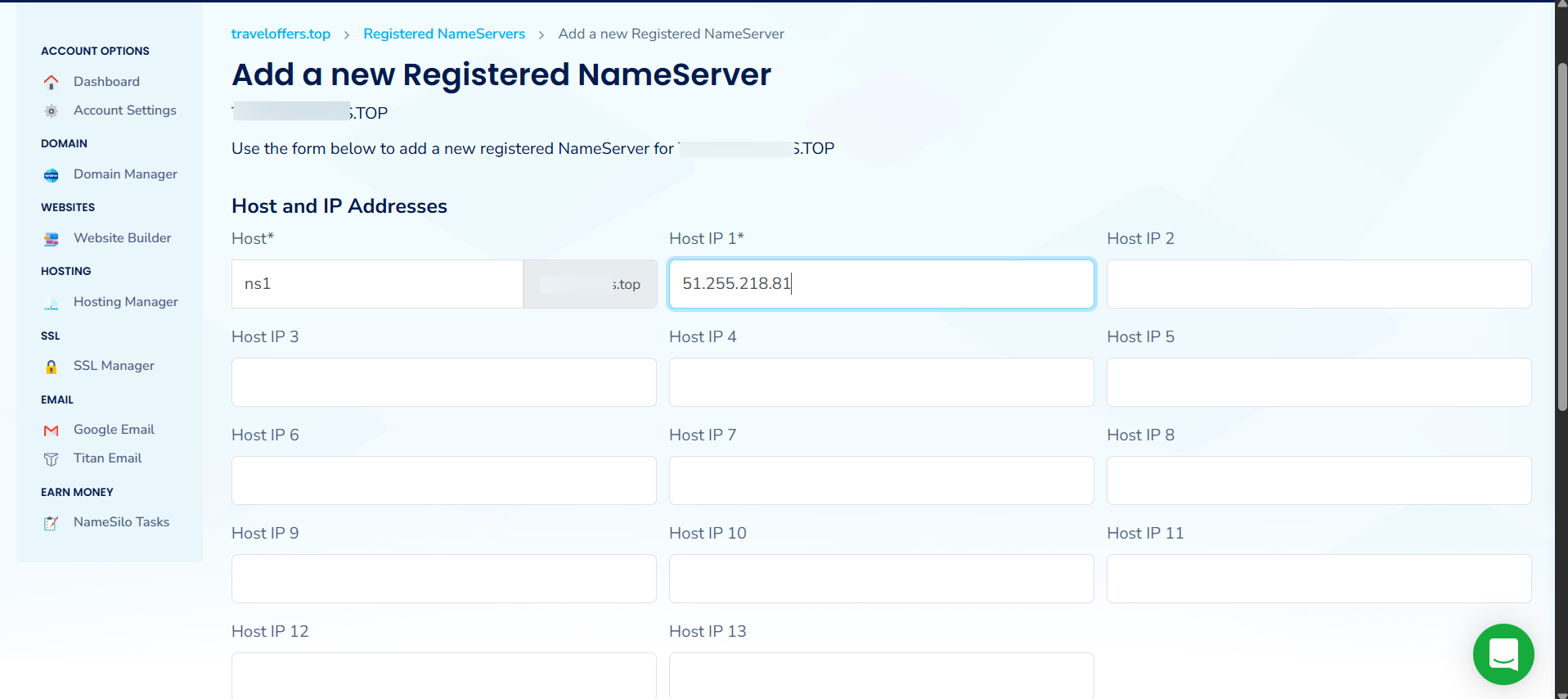This screenshot has height=699, width=1568.
Task: Click the page vertical scrollbar
Action: (1561, 237)
